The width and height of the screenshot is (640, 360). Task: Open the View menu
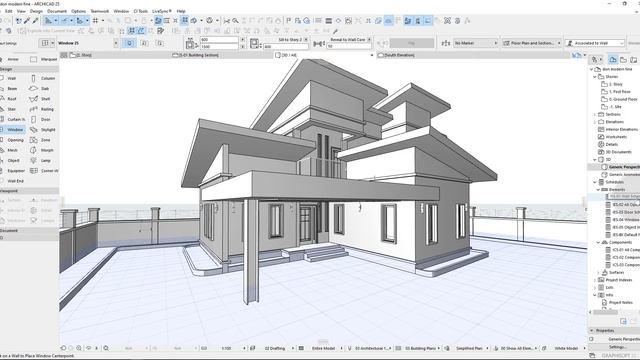point(21,11)
